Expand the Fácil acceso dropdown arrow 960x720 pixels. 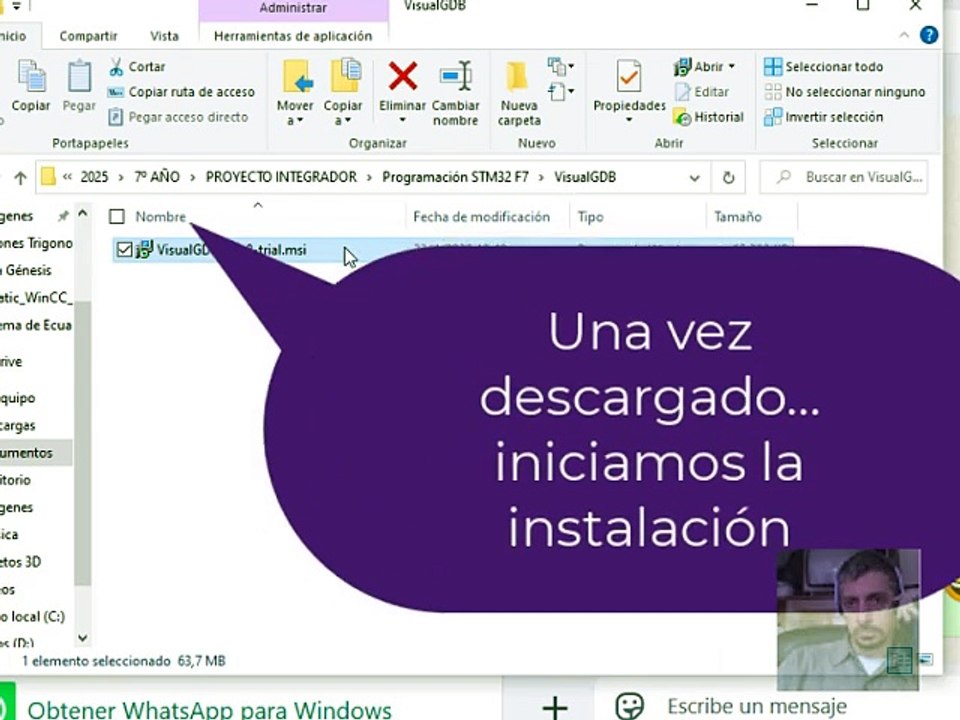(x=571, y=92)
